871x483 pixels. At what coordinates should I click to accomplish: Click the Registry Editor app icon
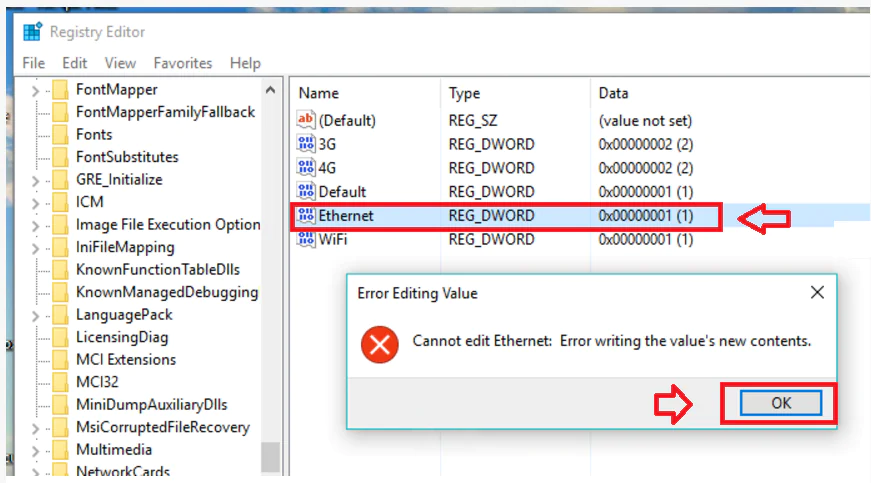tap(32, 32)
